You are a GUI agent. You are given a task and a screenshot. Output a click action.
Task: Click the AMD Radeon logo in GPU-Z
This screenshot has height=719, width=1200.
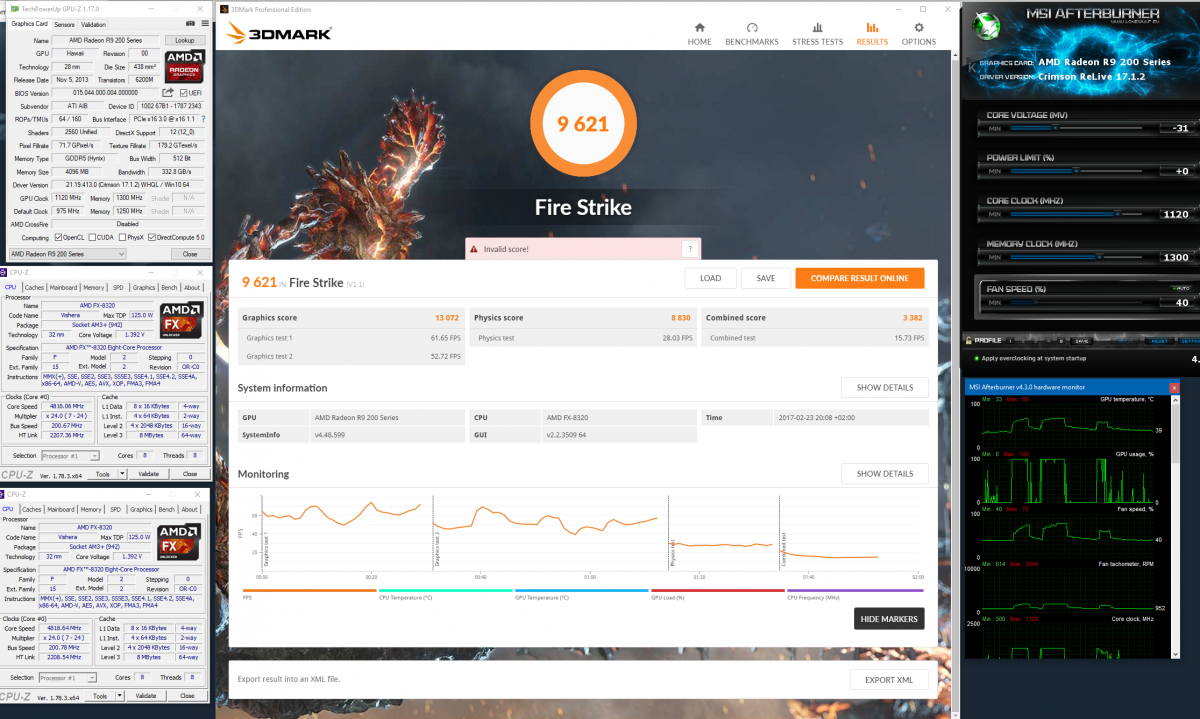click(x=185, y=66)
